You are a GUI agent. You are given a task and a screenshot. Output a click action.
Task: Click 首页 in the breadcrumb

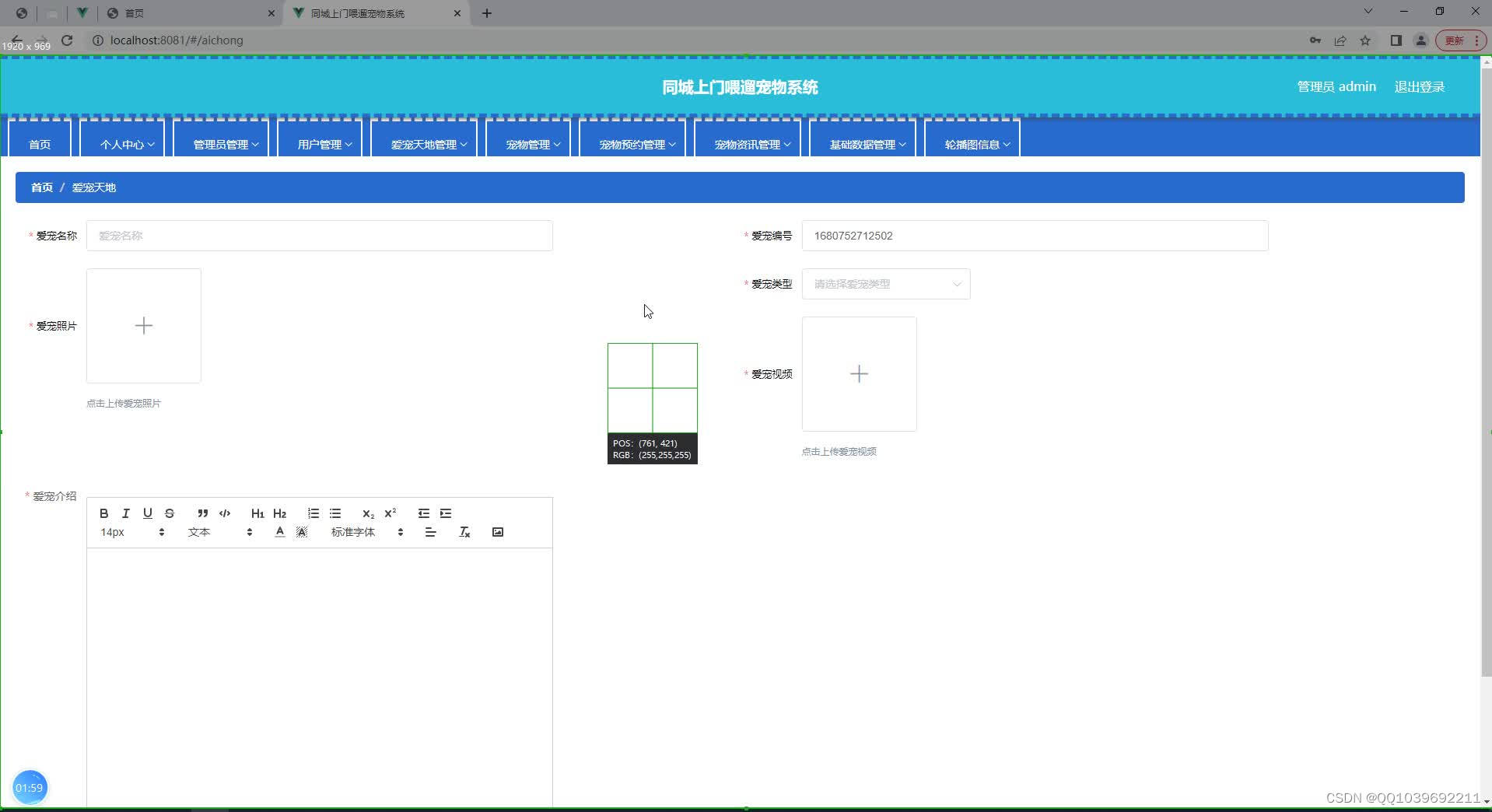42,187
